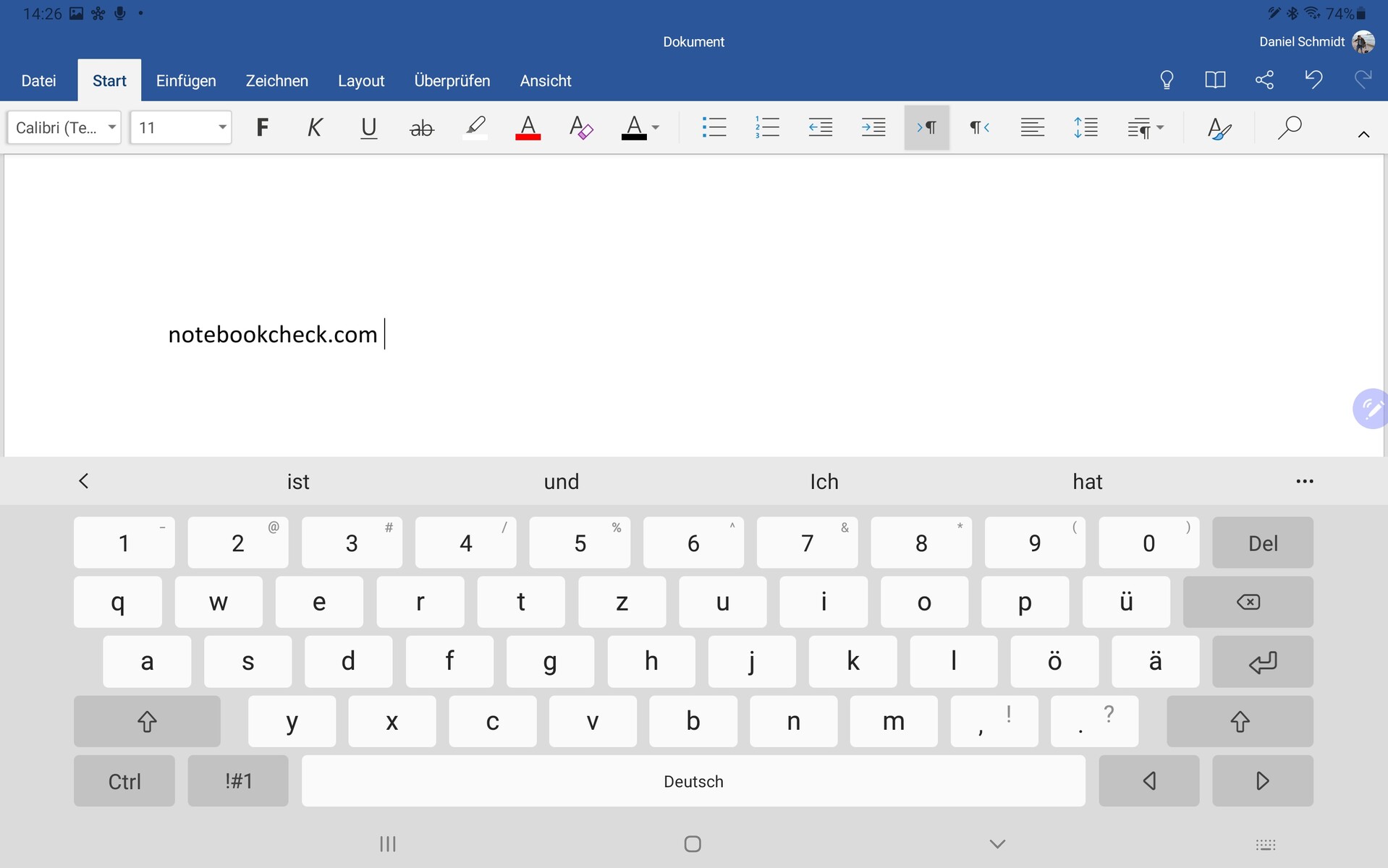Toggle underline formatting

click(x=368, y=128)
